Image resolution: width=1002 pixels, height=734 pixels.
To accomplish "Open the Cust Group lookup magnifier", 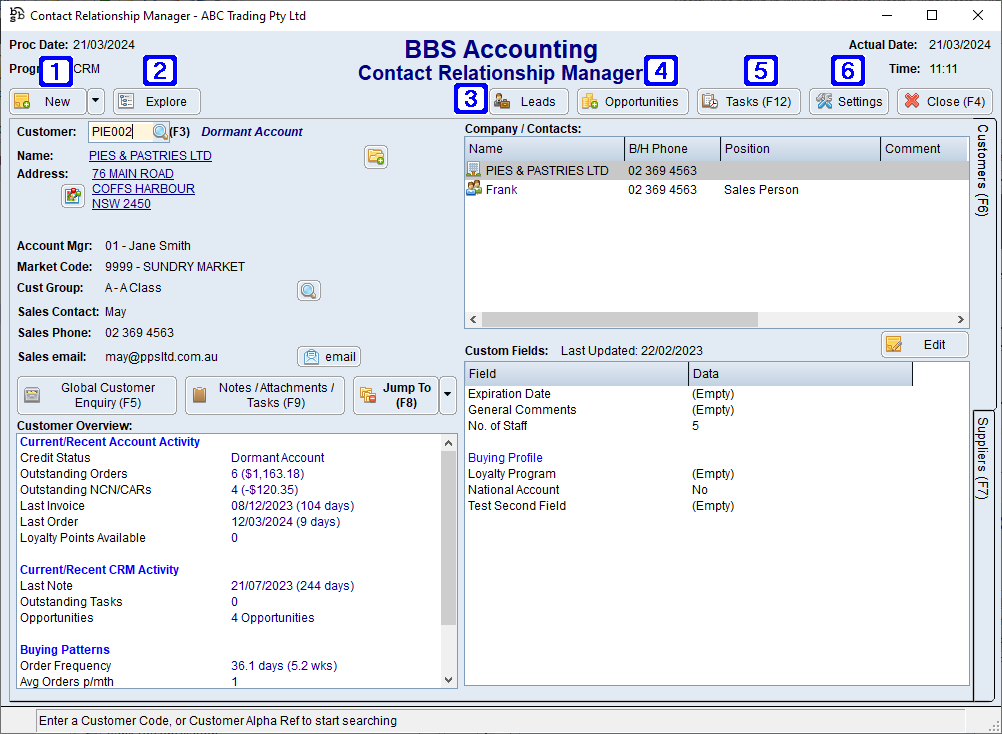I will pyautogui.click(x=308, y=290).
